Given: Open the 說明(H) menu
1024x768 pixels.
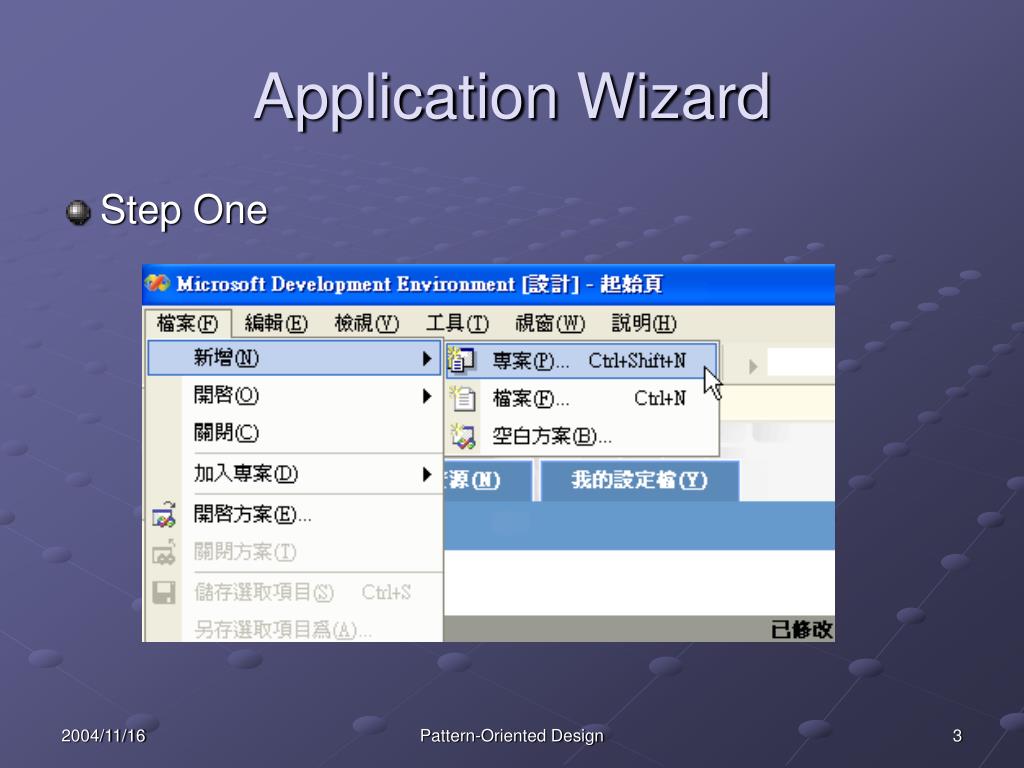Looking at the screenshot, I should point(644,323).
